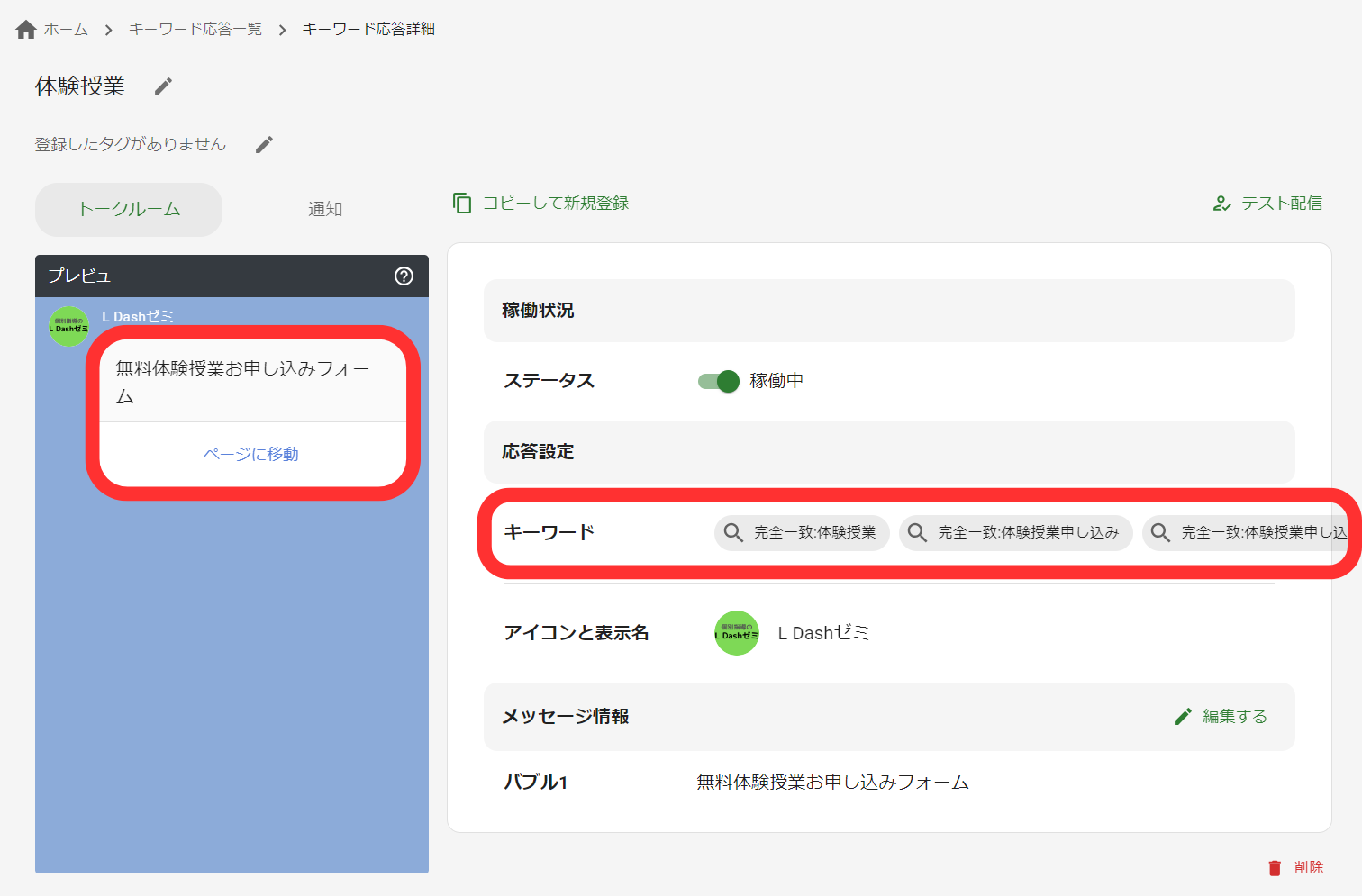
Task: Click the L Dashゼミ avatar icon
Action: pos(736,633)
